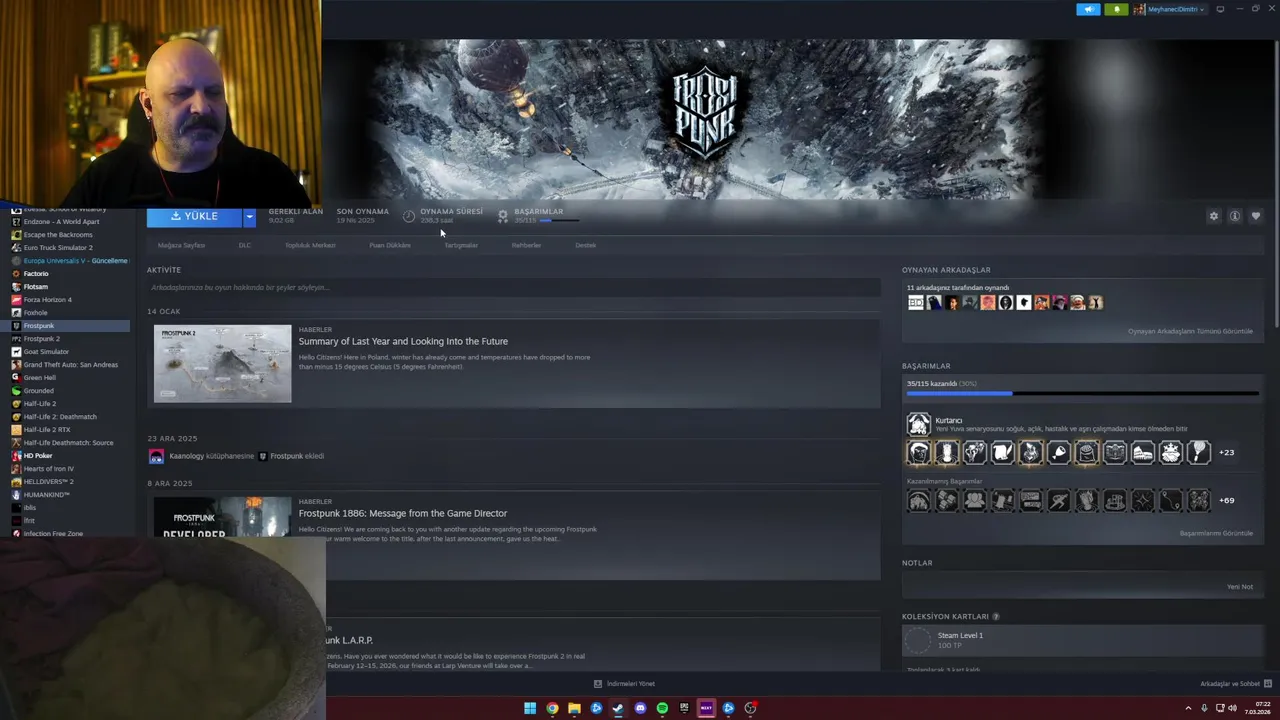Open the Rehberler tab
1280x720 pixels.
pos(526,245)
